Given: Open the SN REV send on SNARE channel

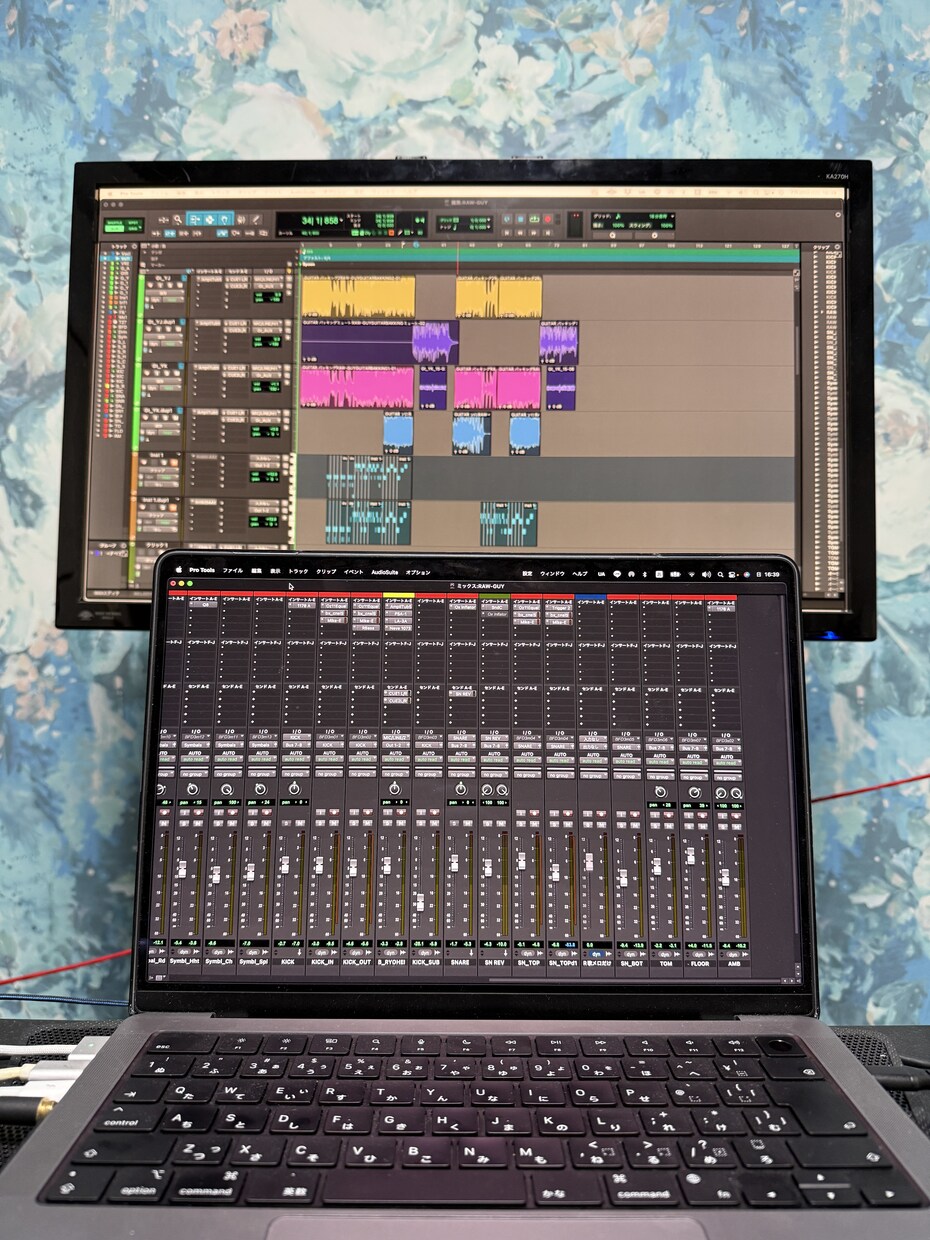Looking at the screenshot, I should click(461, 693).
